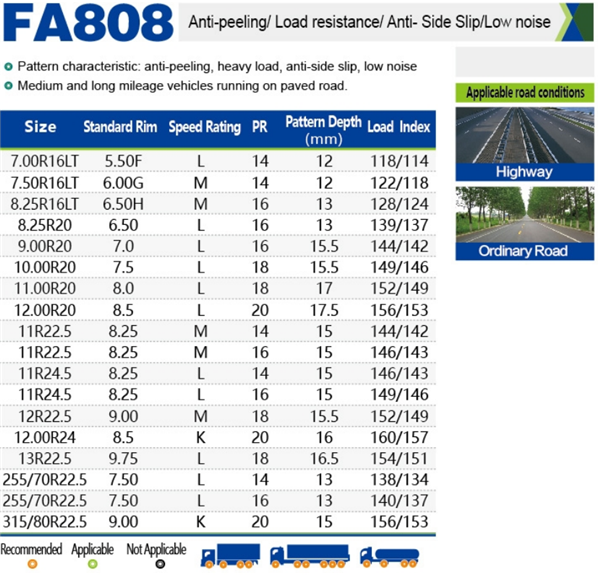The image size is (600, 575).
Task: Click the blue-green chevron logo in banner
Action: (576, 22)
